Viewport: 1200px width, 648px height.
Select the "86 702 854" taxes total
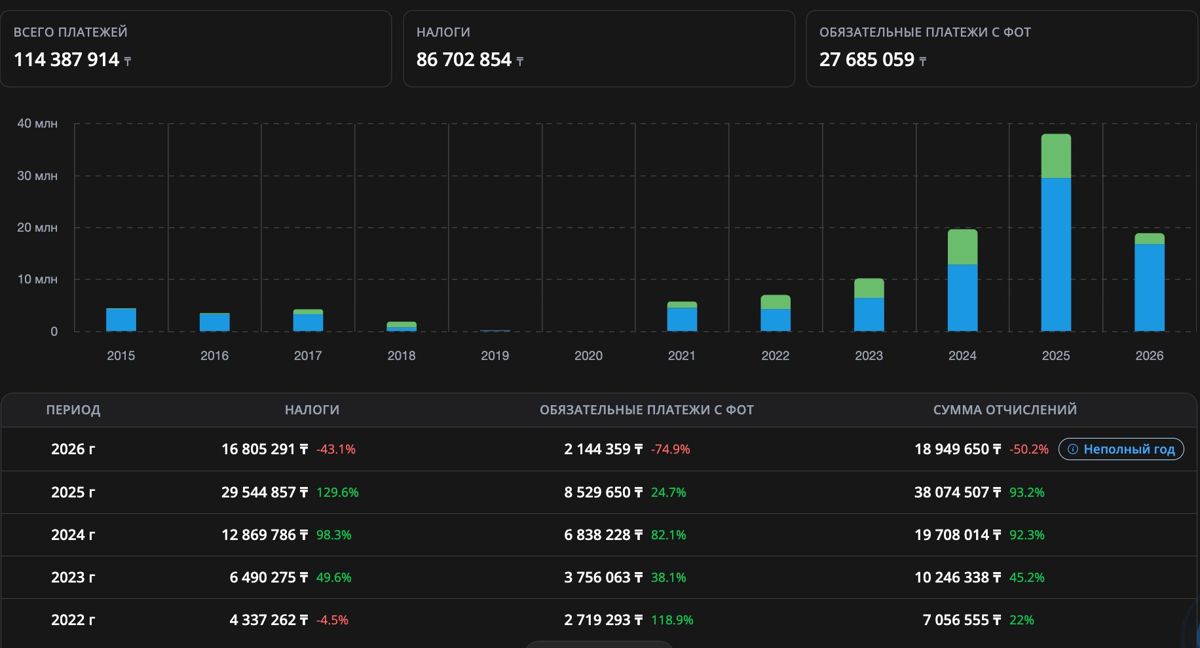(464, 60)
